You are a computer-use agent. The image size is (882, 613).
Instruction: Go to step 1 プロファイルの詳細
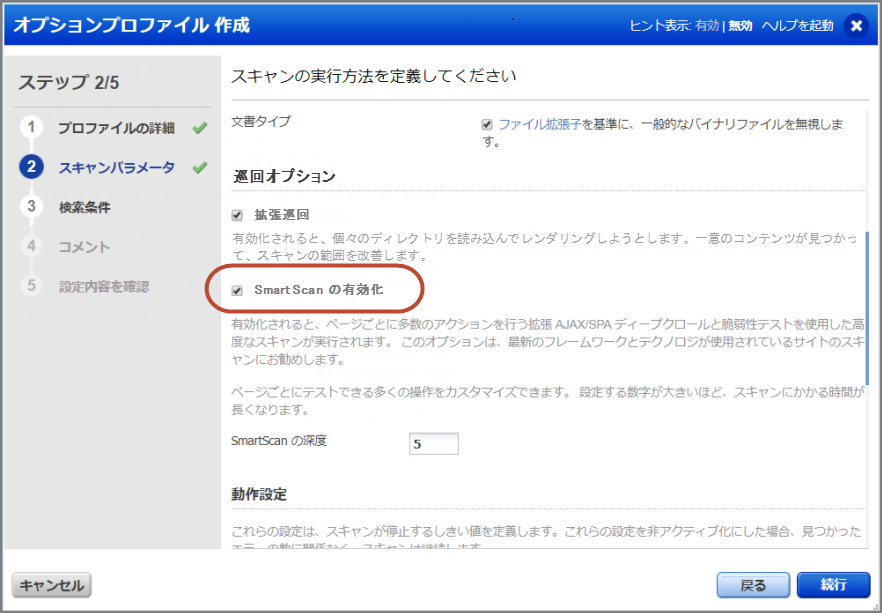point(116,128)
